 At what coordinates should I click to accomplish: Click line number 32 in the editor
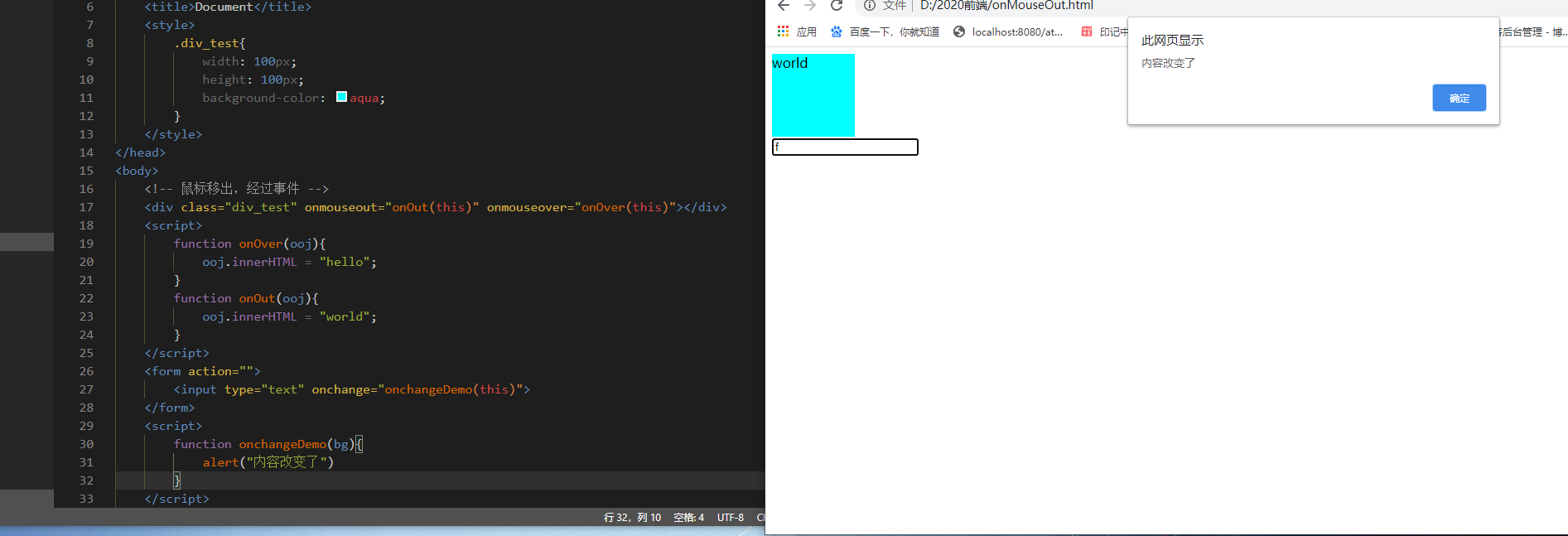(x=86, y=480)
